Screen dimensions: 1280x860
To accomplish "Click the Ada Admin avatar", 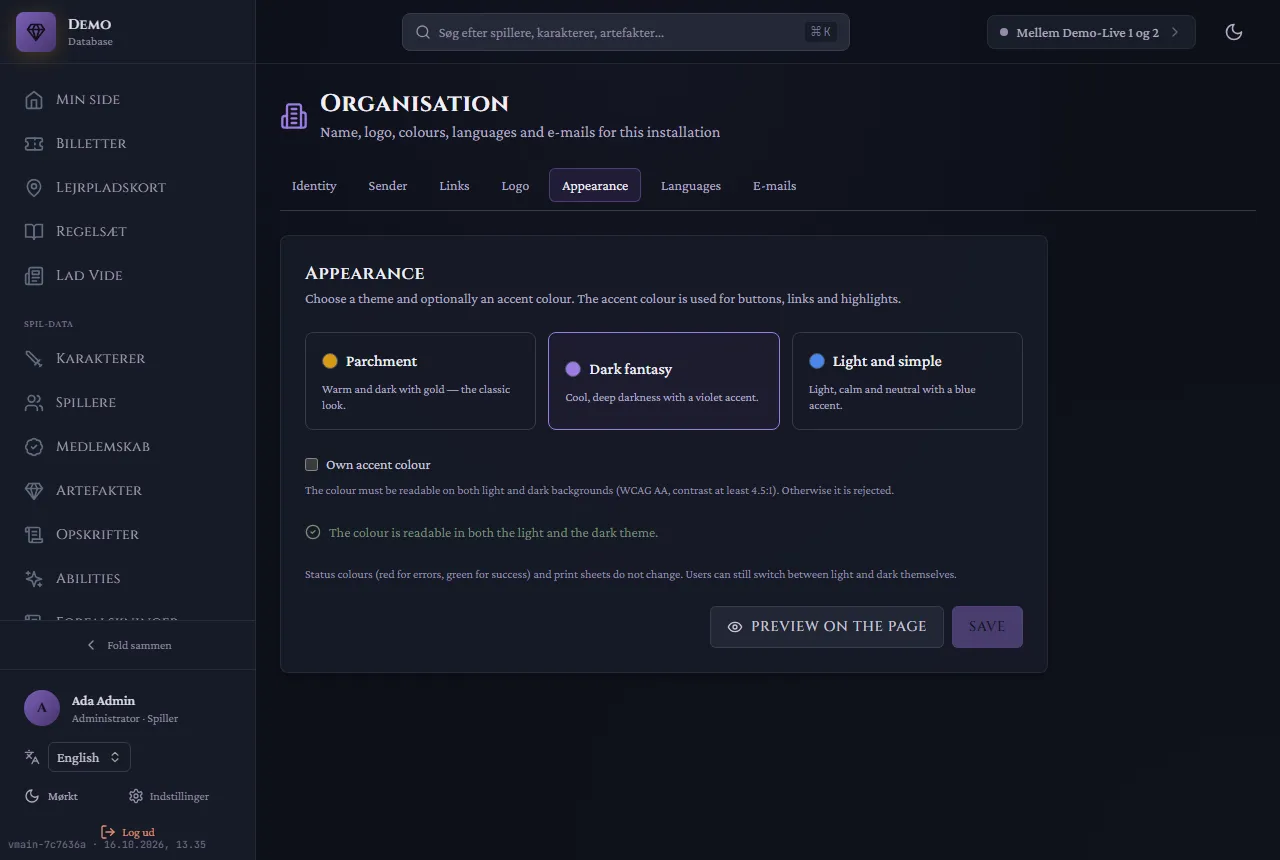I will [x=42, y=708].
